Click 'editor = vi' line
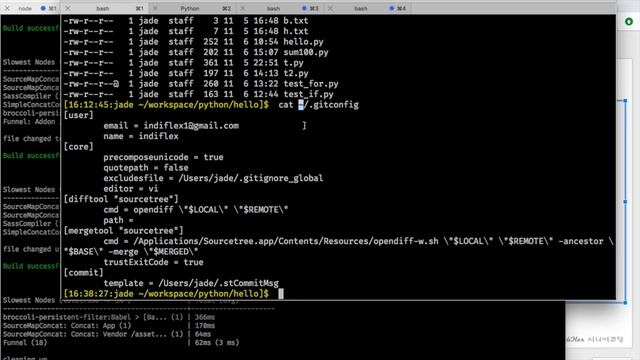 [x=131, y=189]
